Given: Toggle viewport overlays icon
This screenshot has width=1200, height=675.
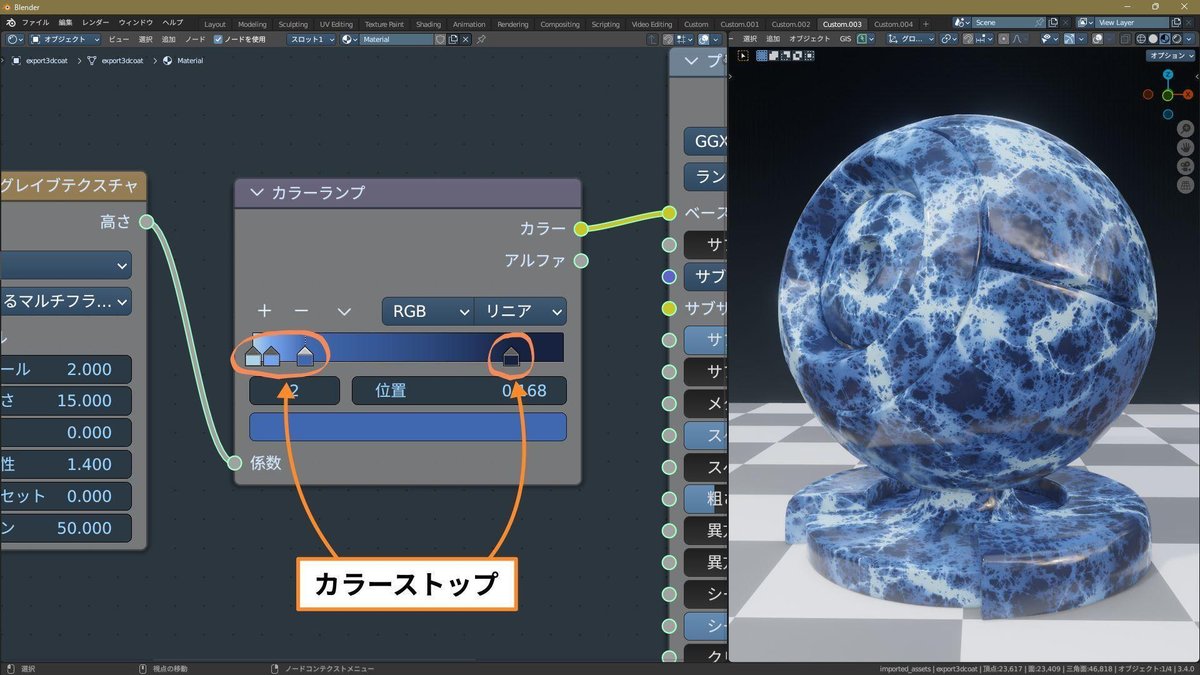Looking at the screenshot, I should coord(1096,39).
